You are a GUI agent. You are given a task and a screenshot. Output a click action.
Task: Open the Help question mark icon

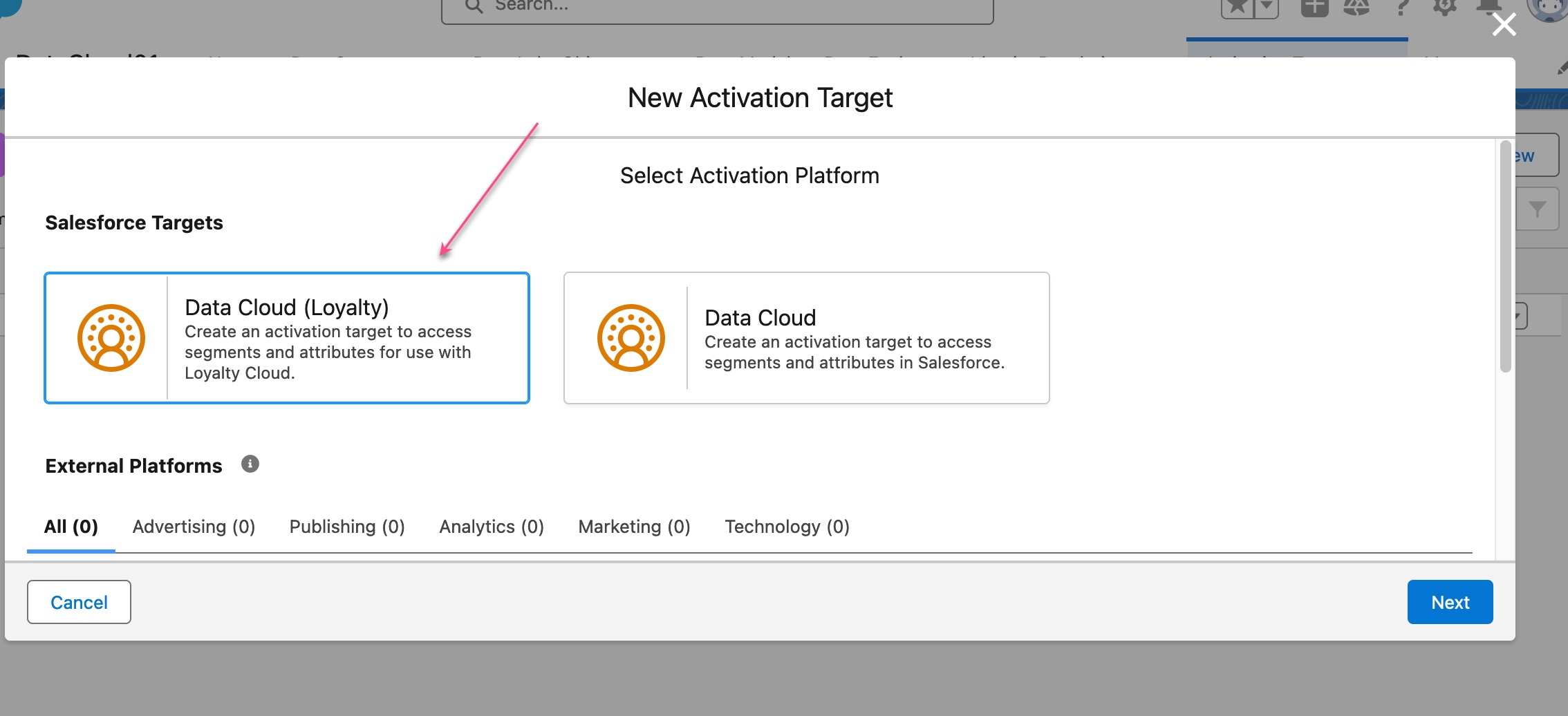(1401, 7)
